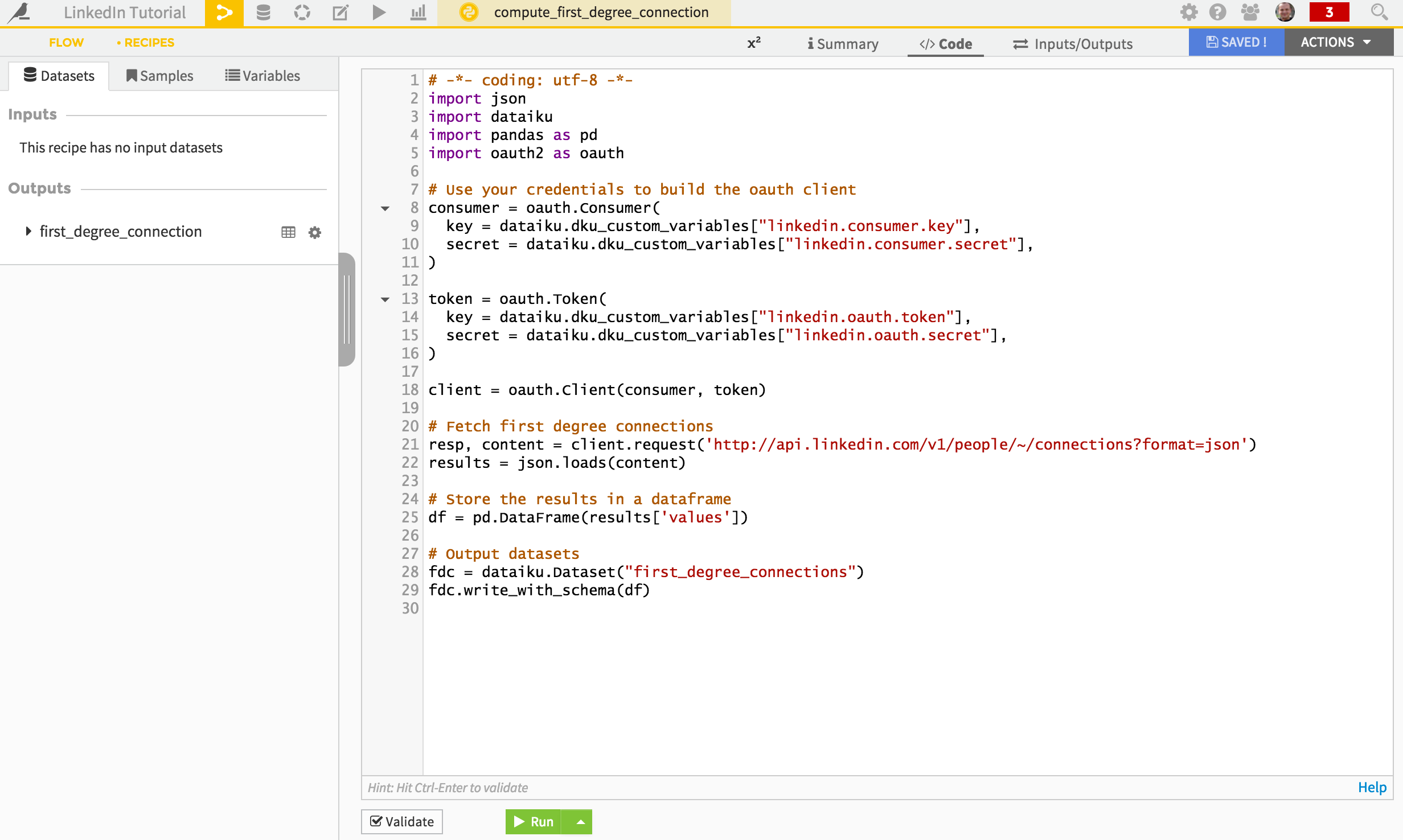This screenshot has width=1403, height=840.
Task: Open the administration gear icon
Action: [x=1188, y=12]
